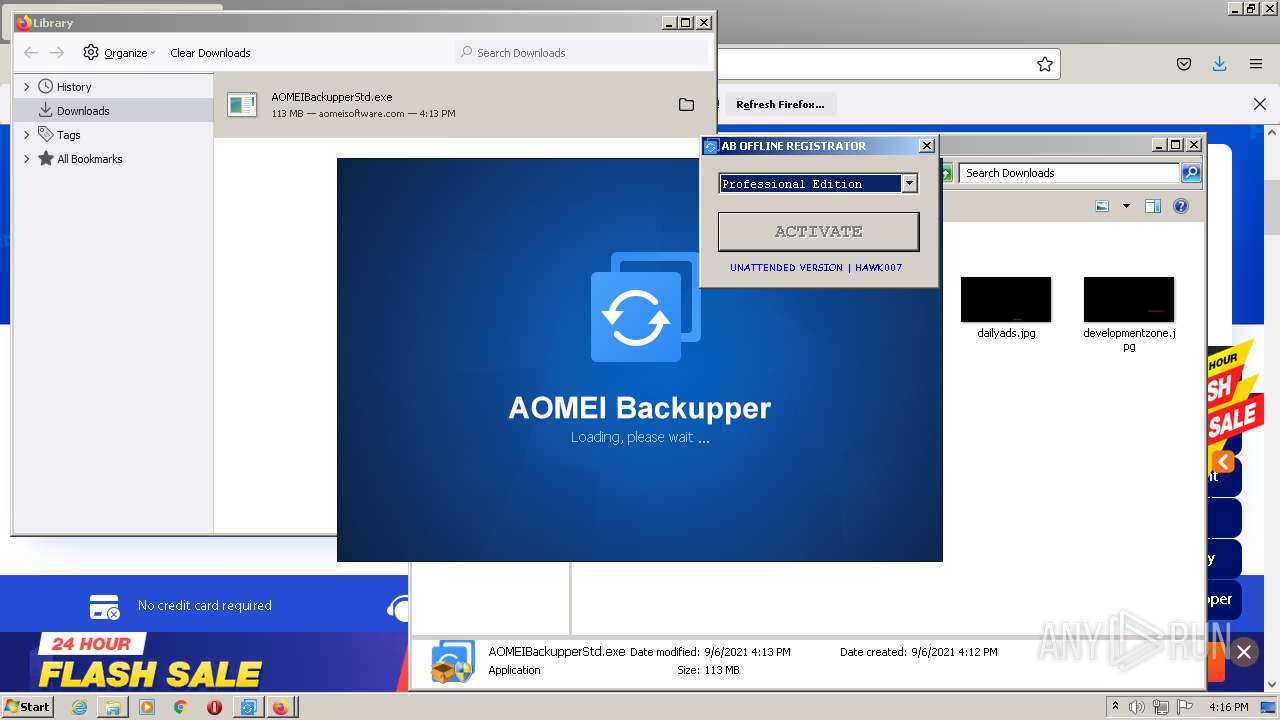1280x720 pixels.
Task: Launch Google Chrome from taskbar
Action: click(x=180, y=707)
